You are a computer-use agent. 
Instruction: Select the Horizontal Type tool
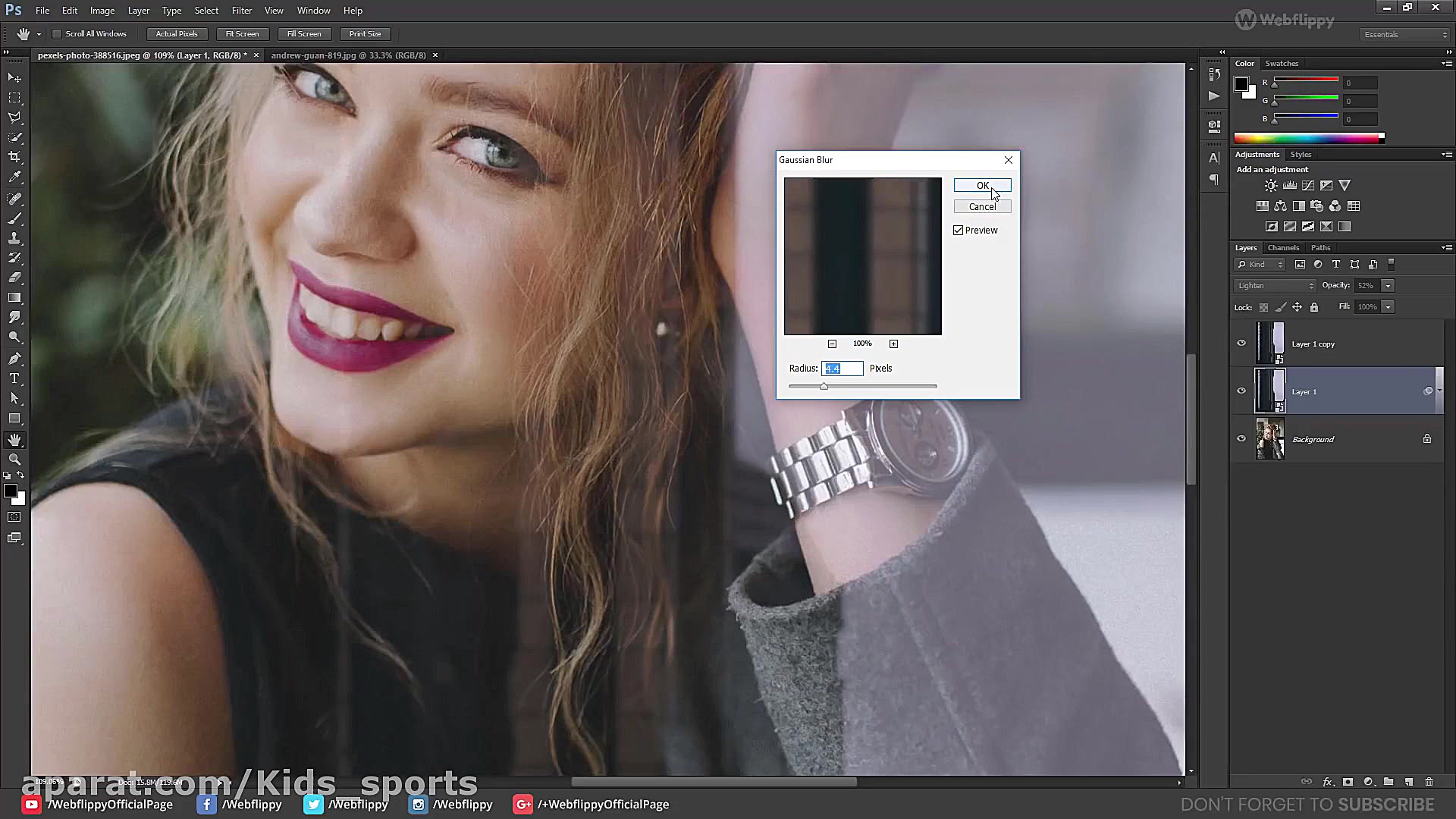pos(14,378)
